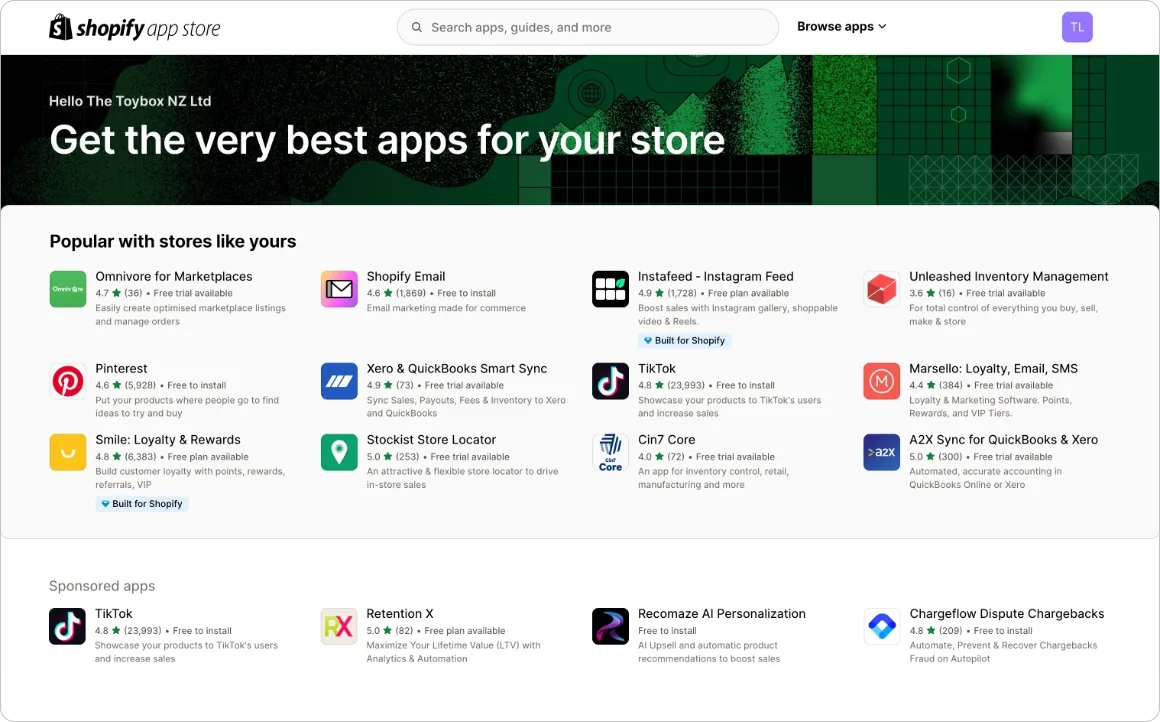Open the Shopify Email app icon
This screenshot has width=1160, height=722.
339,289
